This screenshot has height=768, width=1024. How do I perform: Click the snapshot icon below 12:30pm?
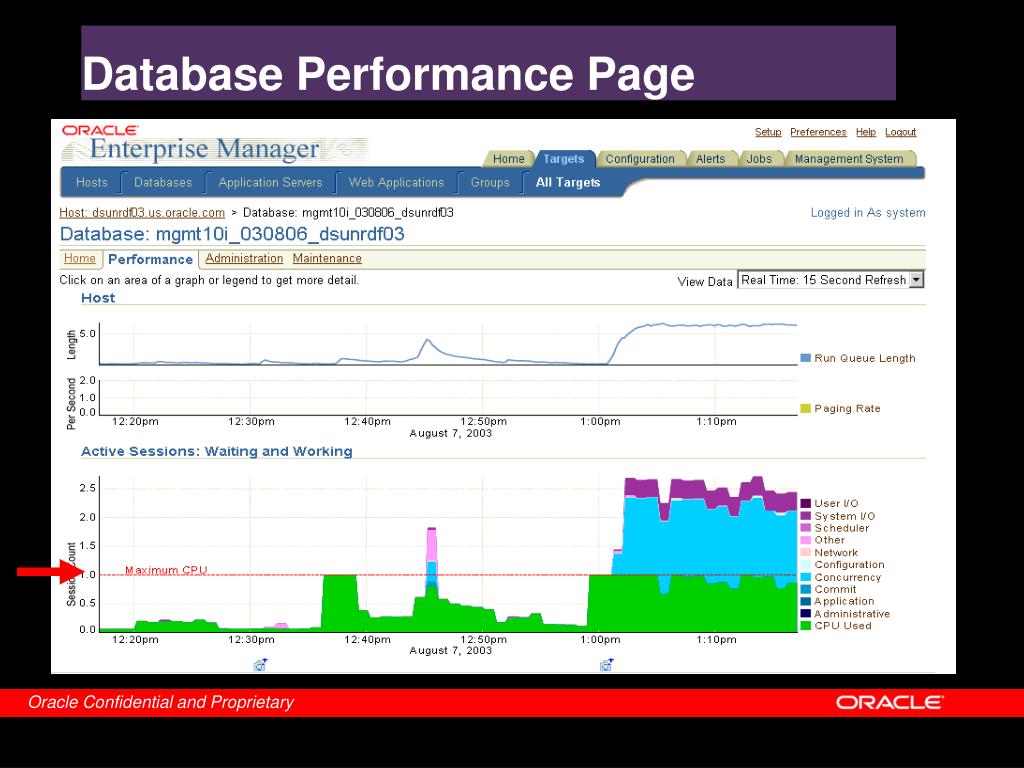coord(260,665)
